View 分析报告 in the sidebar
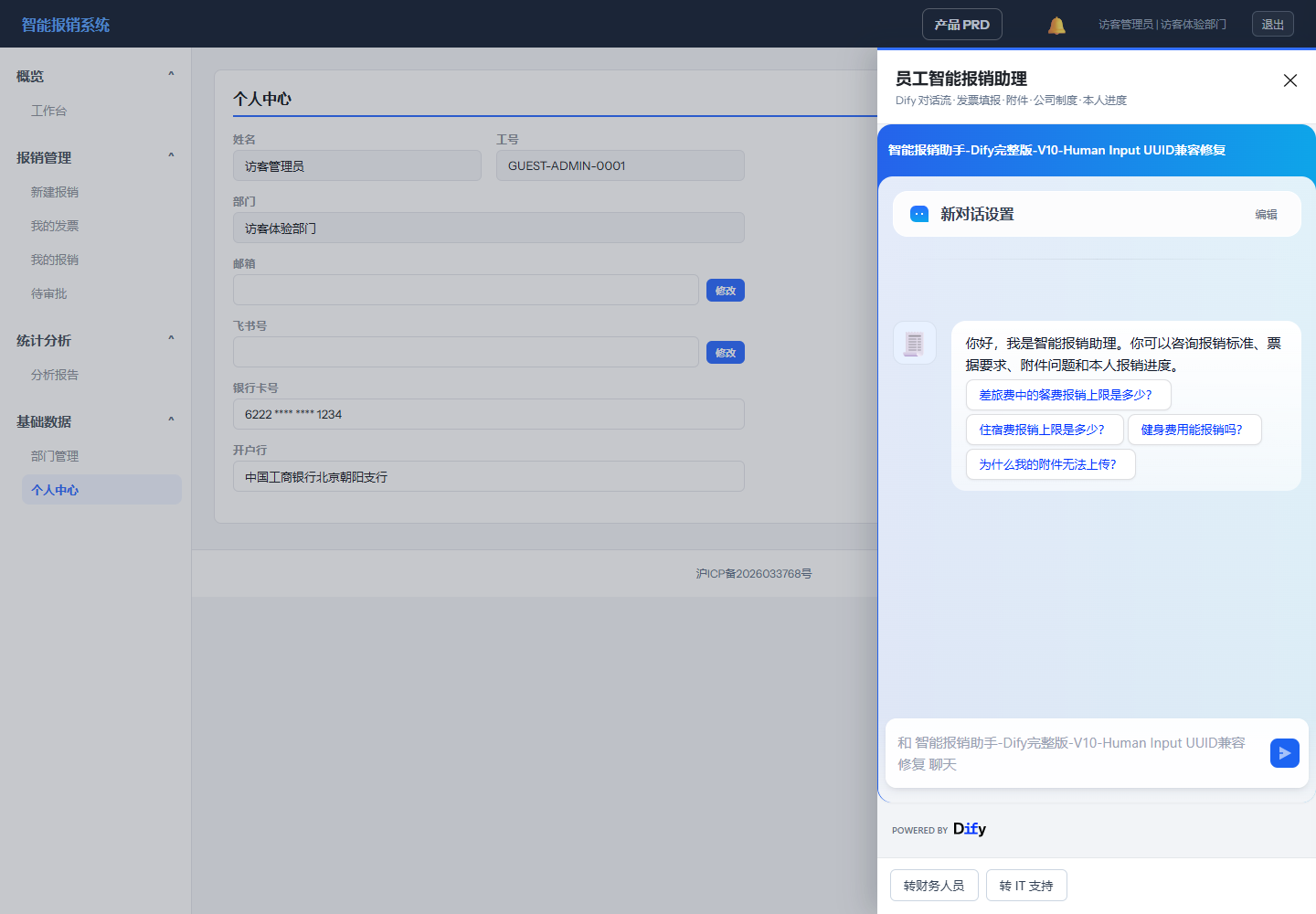 pos(101,375)
